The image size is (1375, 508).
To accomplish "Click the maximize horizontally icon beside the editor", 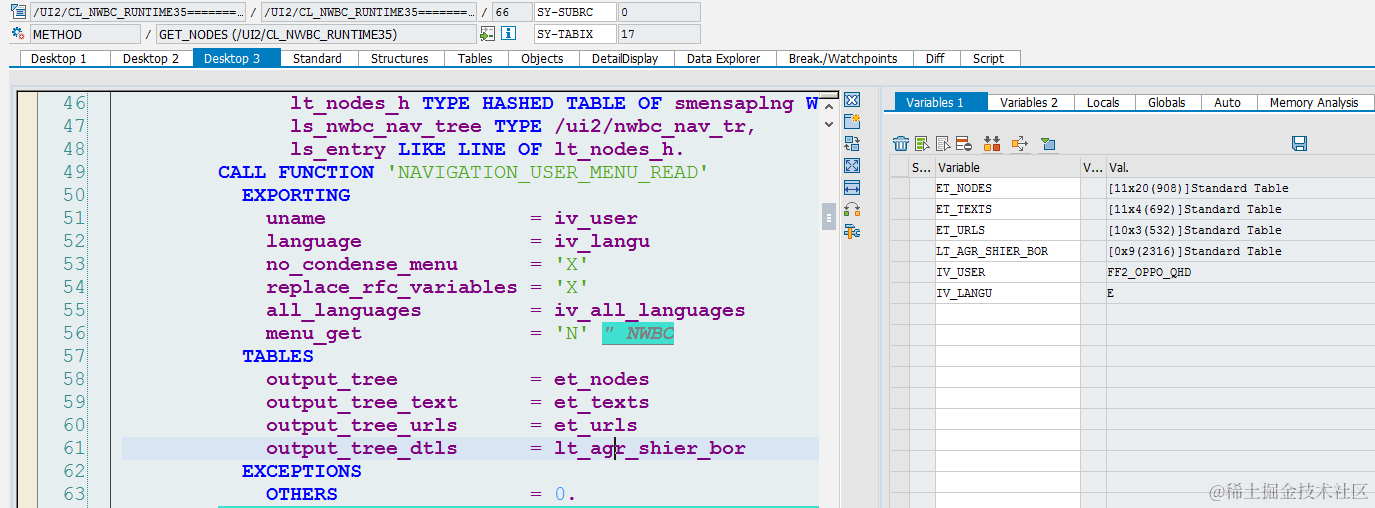I will coord(852,188).
